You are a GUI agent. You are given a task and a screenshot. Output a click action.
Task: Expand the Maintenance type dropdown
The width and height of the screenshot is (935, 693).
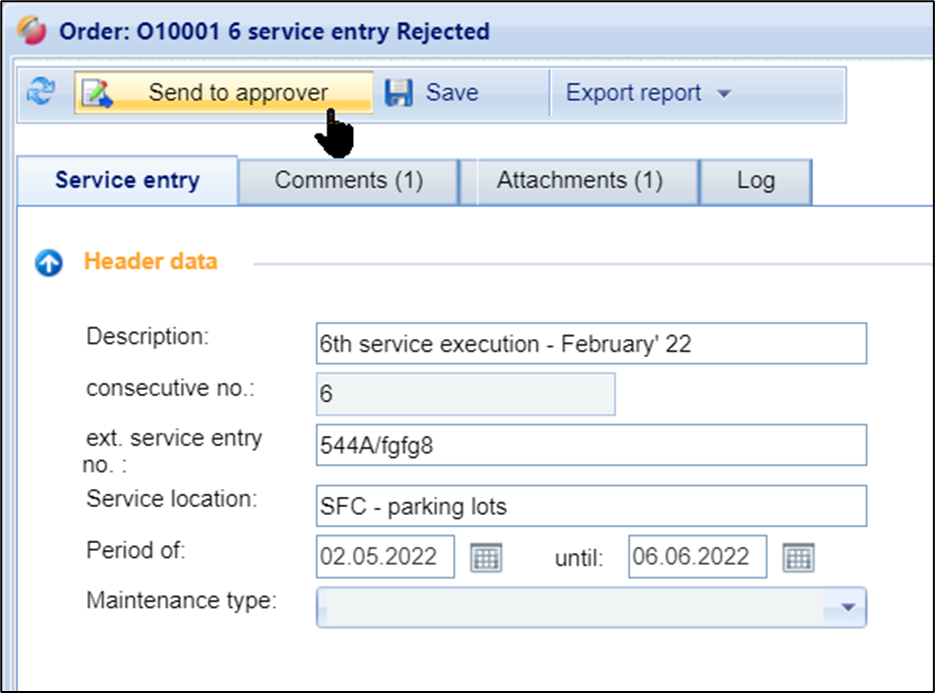pos(848,606)
